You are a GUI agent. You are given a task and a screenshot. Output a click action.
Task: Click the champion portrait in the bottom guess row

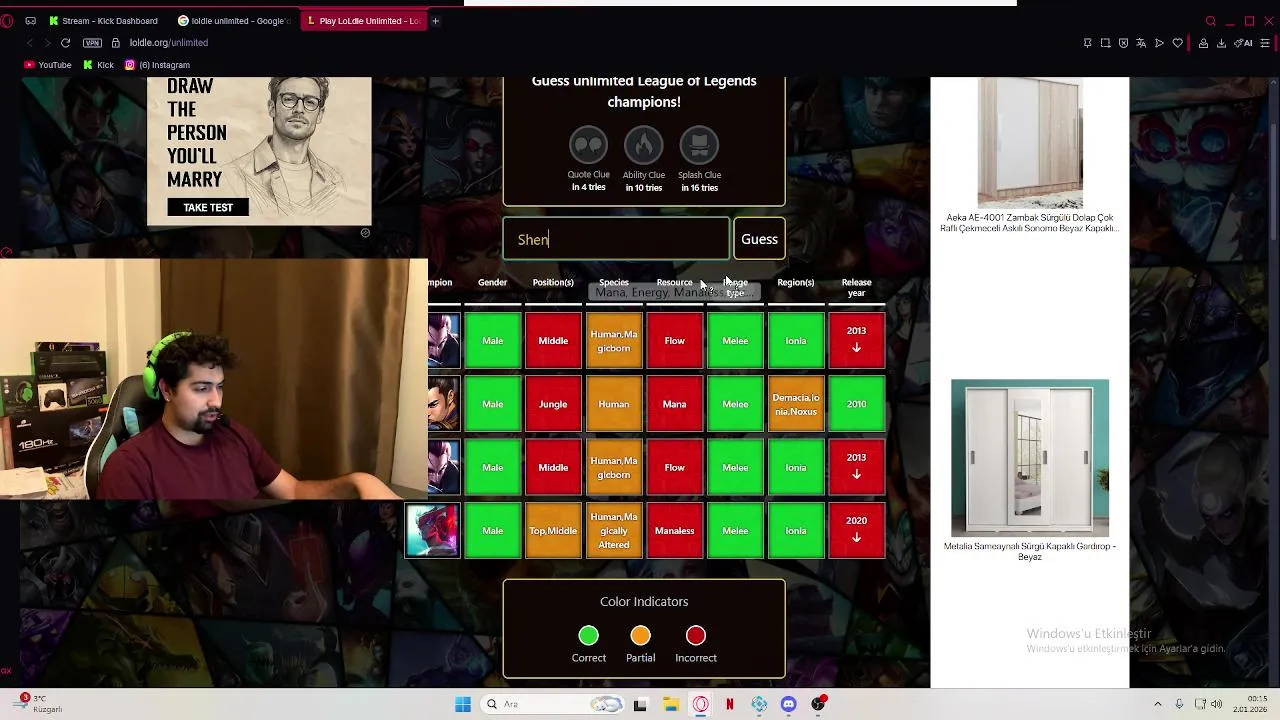[x=432, y=531]
